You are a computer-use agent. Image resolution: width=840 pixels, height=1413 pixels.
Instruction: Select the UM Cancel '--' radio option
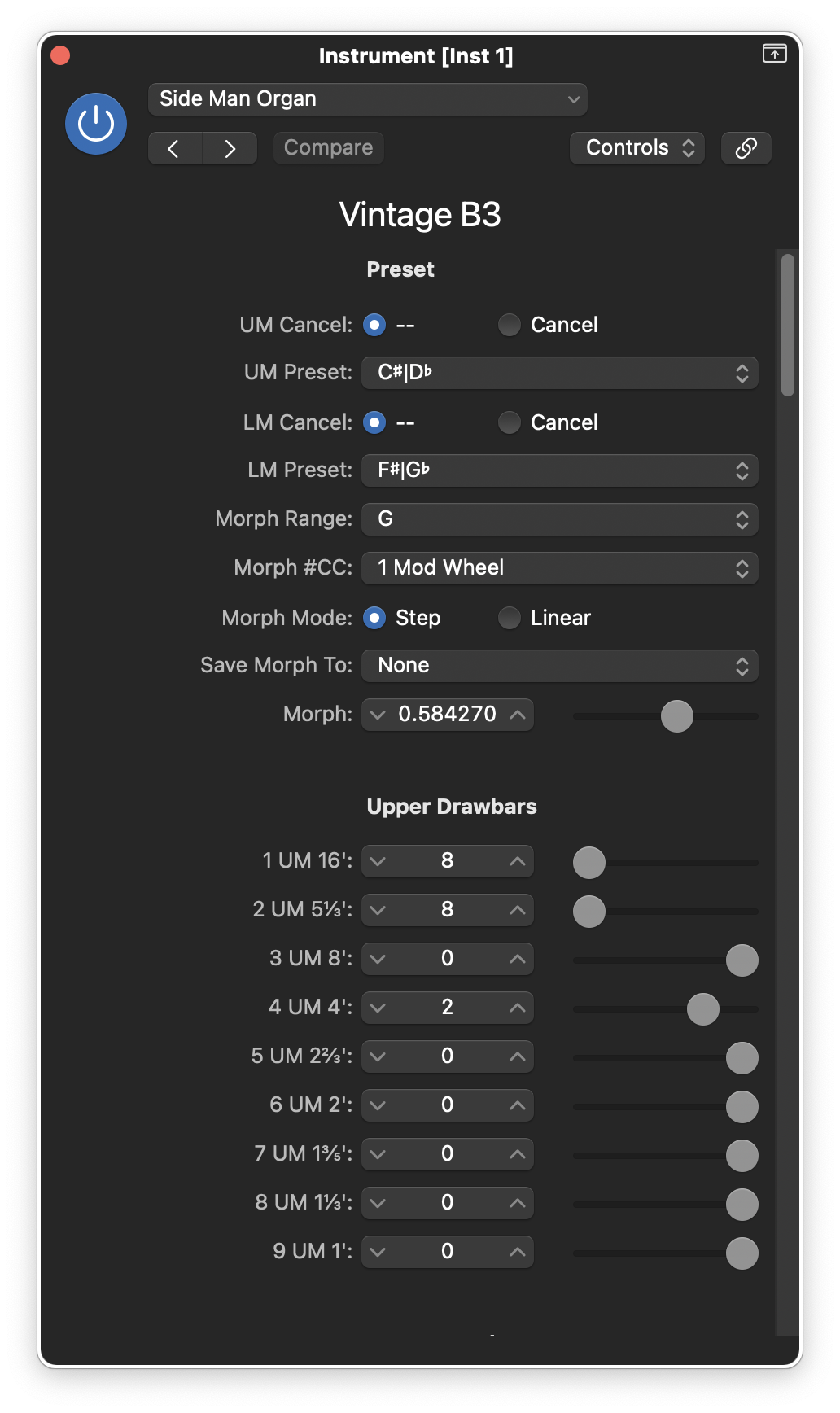point(374,326)
